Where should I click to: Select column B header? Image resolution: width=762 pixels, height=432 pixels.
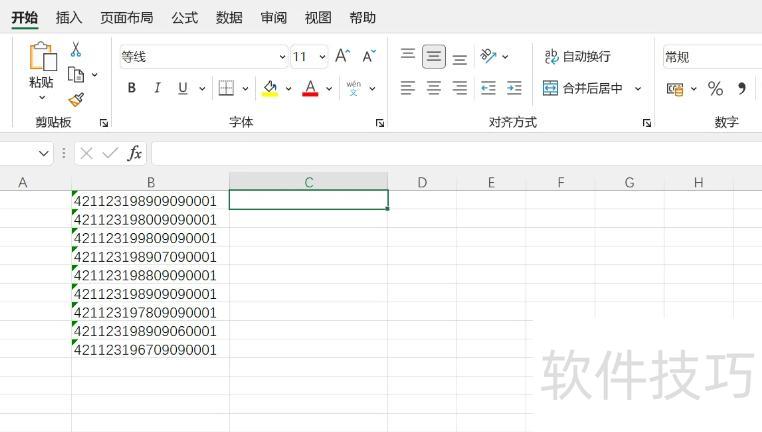151,182
